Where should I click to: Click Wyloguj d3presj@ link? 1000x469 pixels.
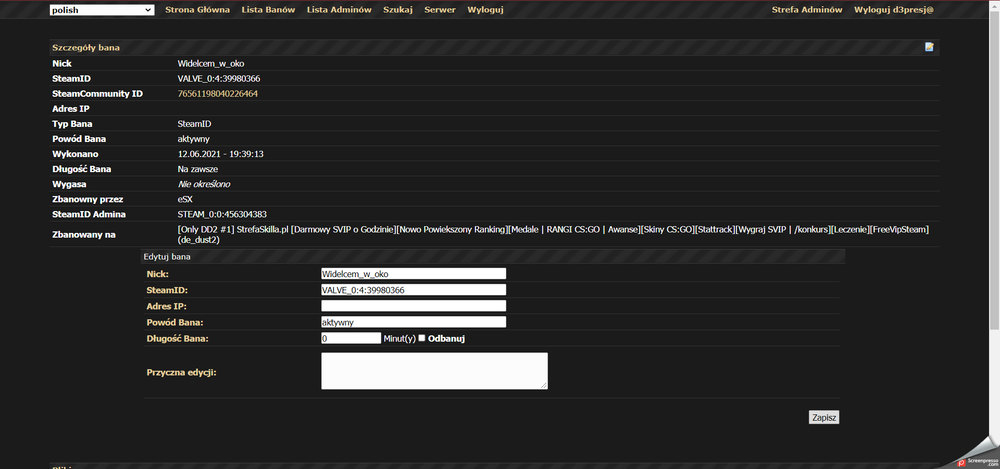click(x=893, y=10)
